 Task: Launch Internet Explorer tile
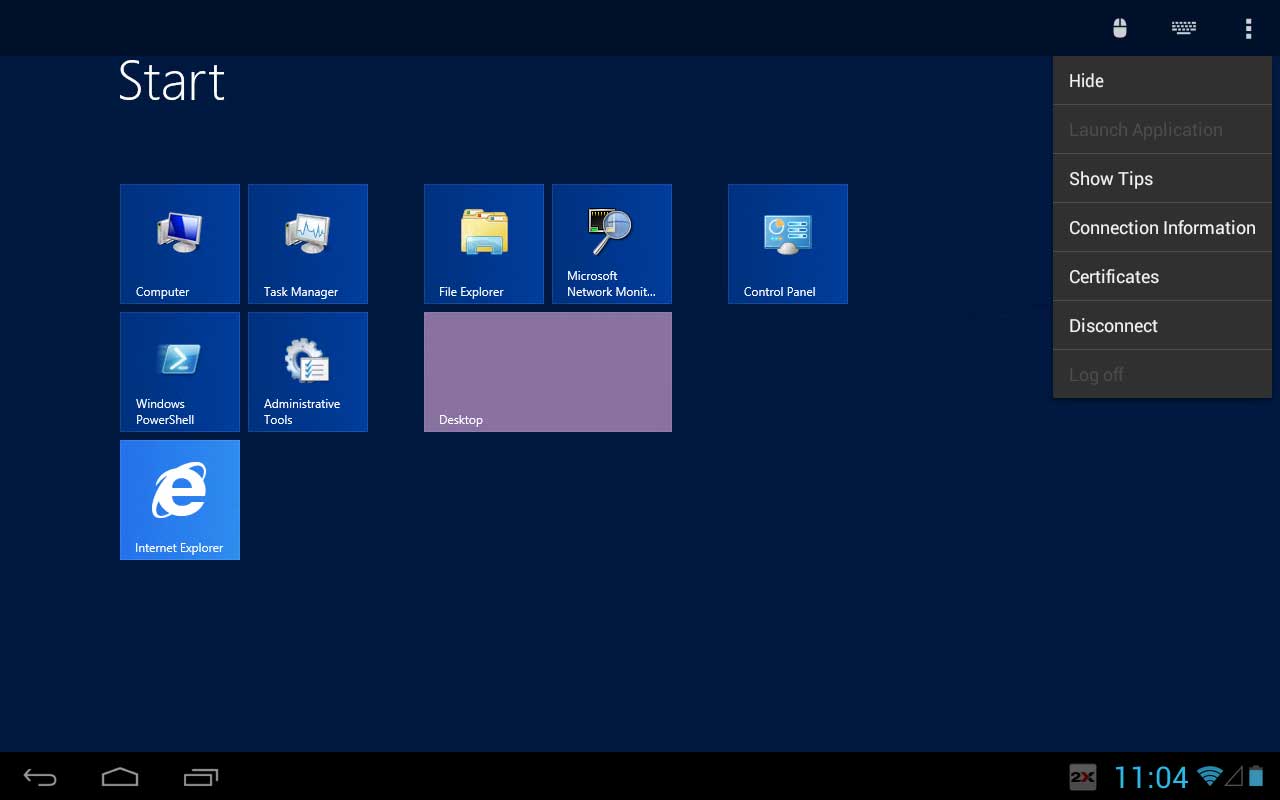click(180, 500)
